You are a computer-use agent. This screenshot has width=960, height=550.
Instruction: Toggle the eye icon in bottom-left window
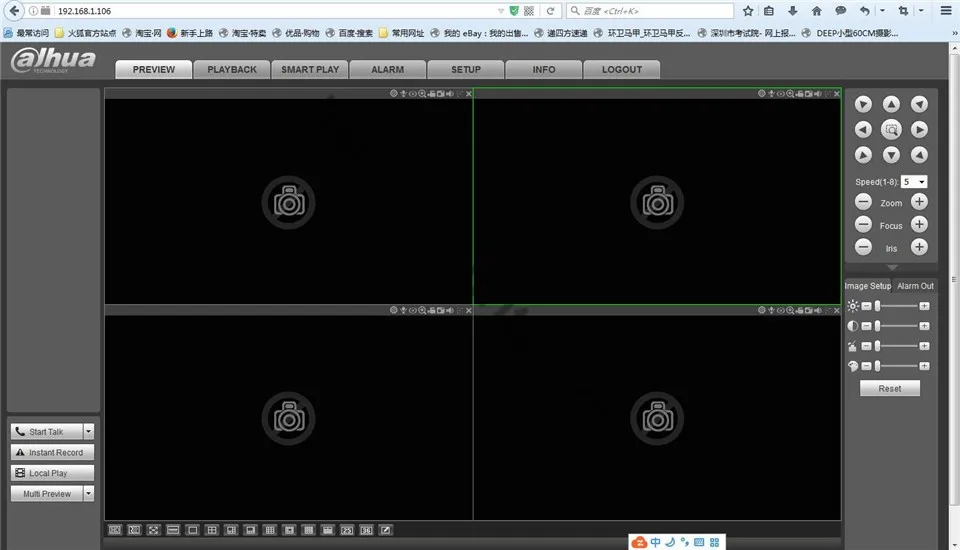point(413,311)
